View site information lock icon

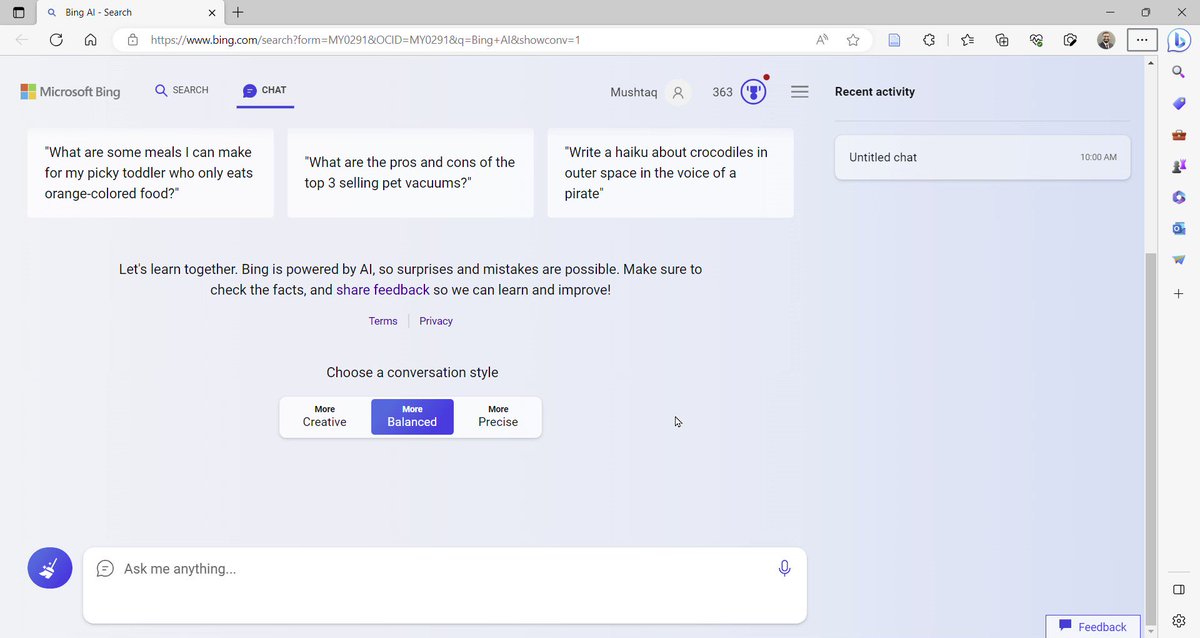click(131, 40)
